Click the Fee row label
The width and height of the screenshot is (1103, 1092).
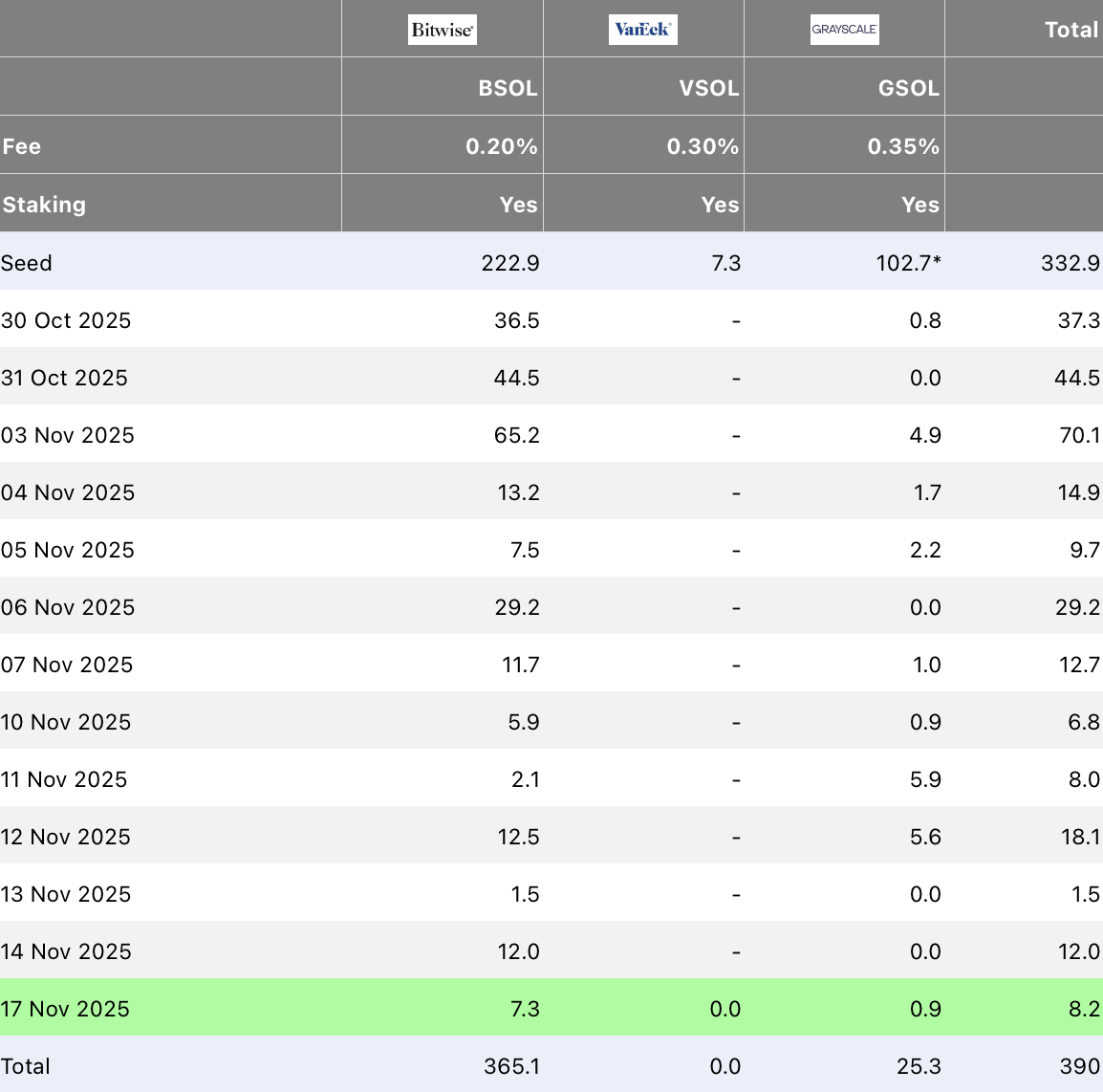tap(22, 146)
